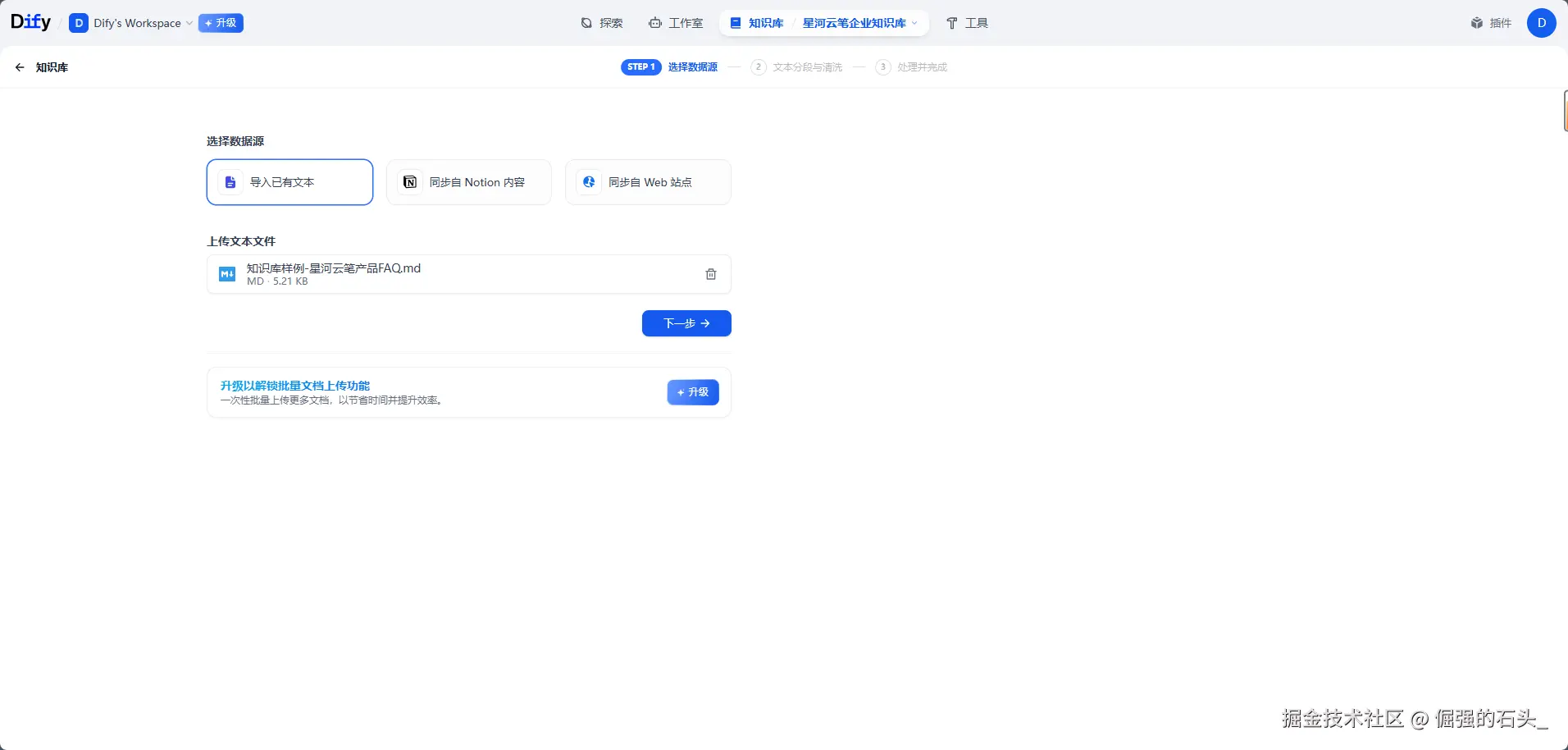
Task: Click 升级以解锁批量文档上传功能 heading
Action: [x=295, y=386]
